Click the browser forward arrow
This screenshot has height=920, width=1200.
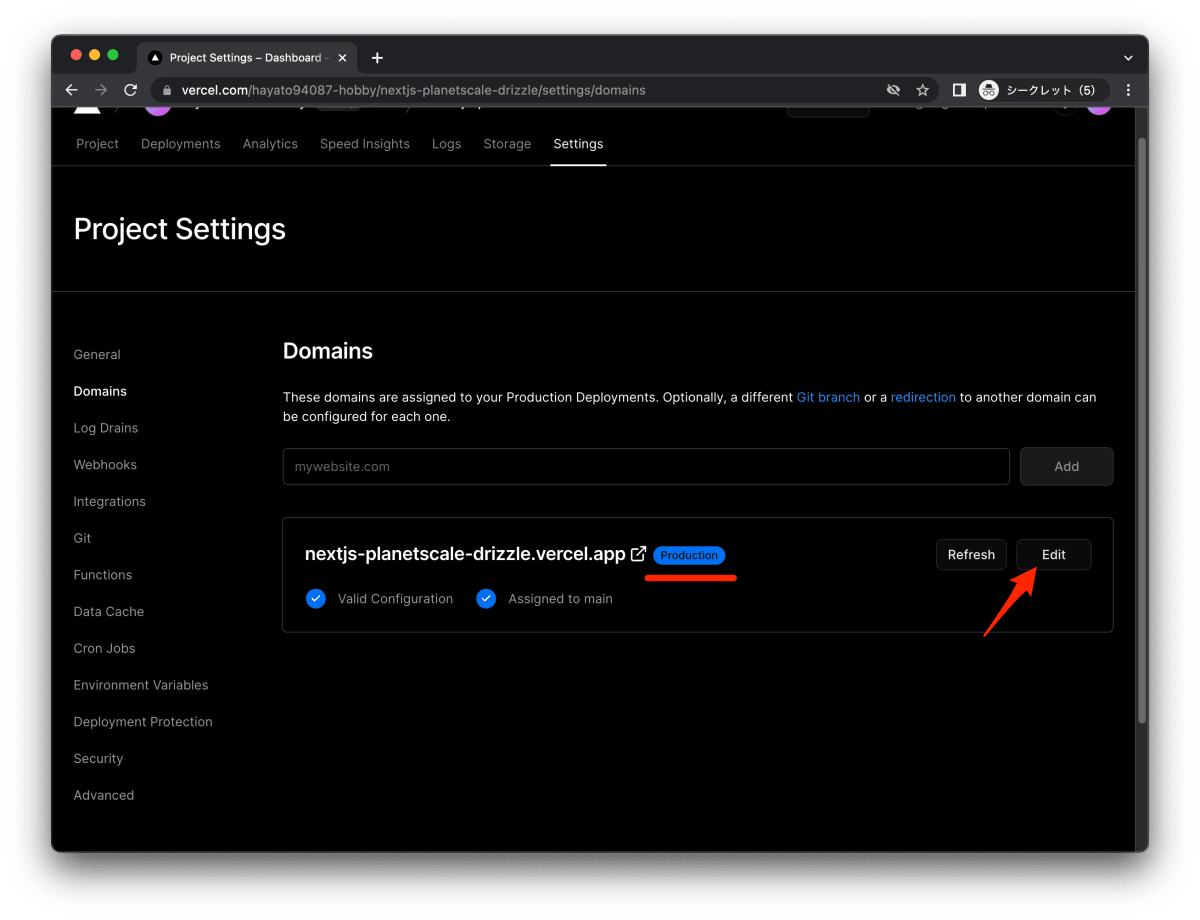click(101, 90)
